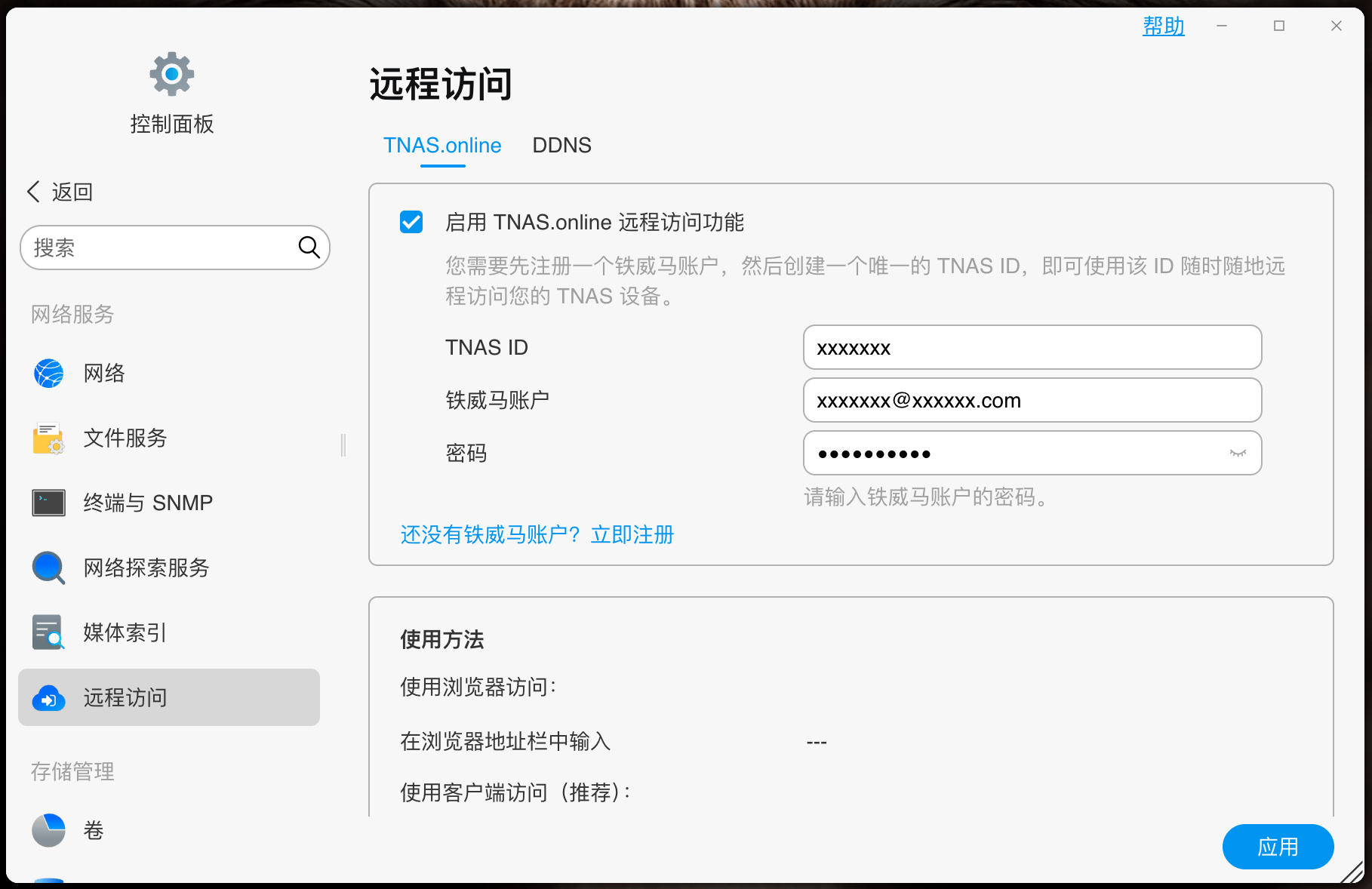
Task: Toggle the TNAS.online remote access feature off
Action: (411, 223)
